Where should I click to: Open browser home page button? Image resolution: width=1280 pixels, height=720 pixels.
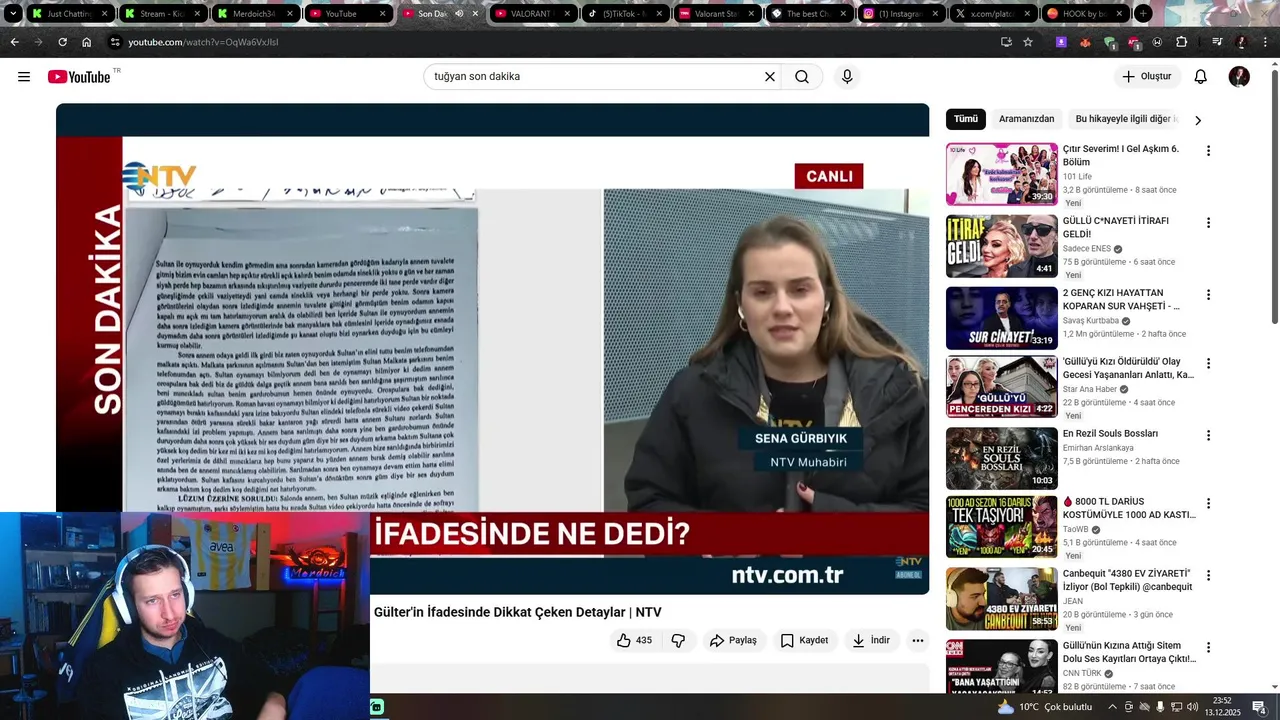point(86,42)
